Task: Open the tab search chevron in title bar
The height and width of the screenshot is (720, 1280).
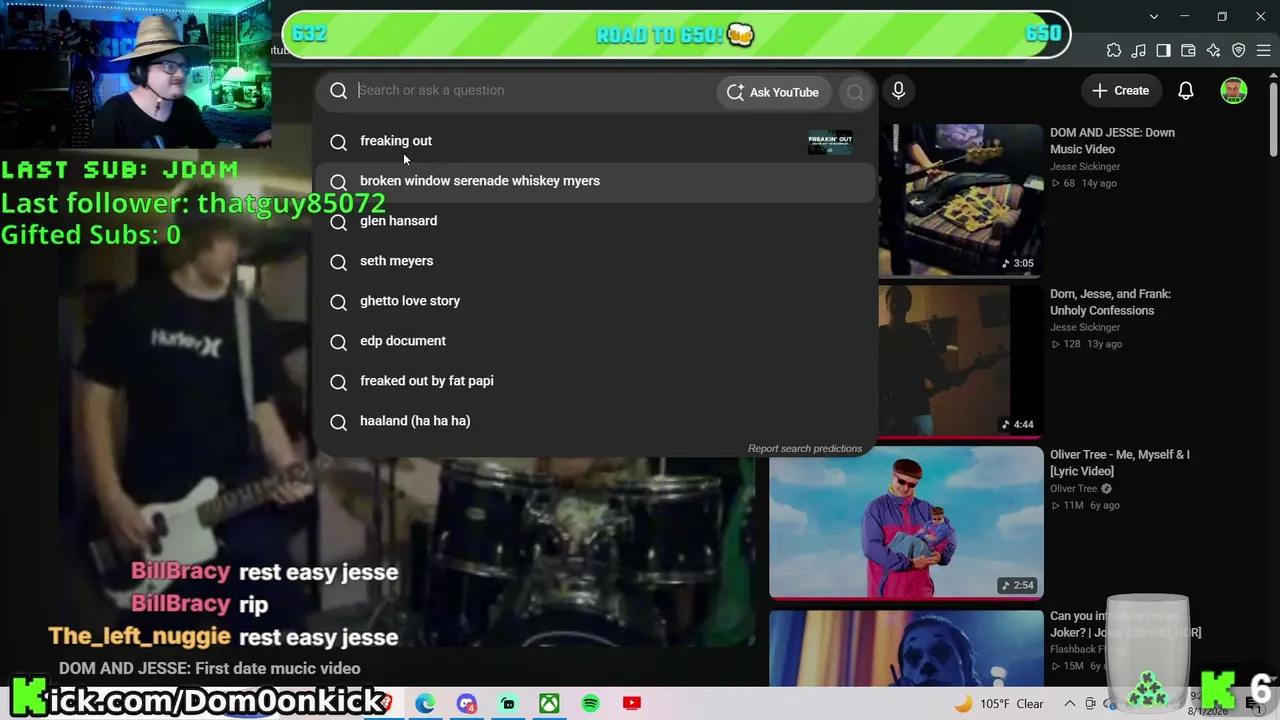Action: coord(1154,16)
